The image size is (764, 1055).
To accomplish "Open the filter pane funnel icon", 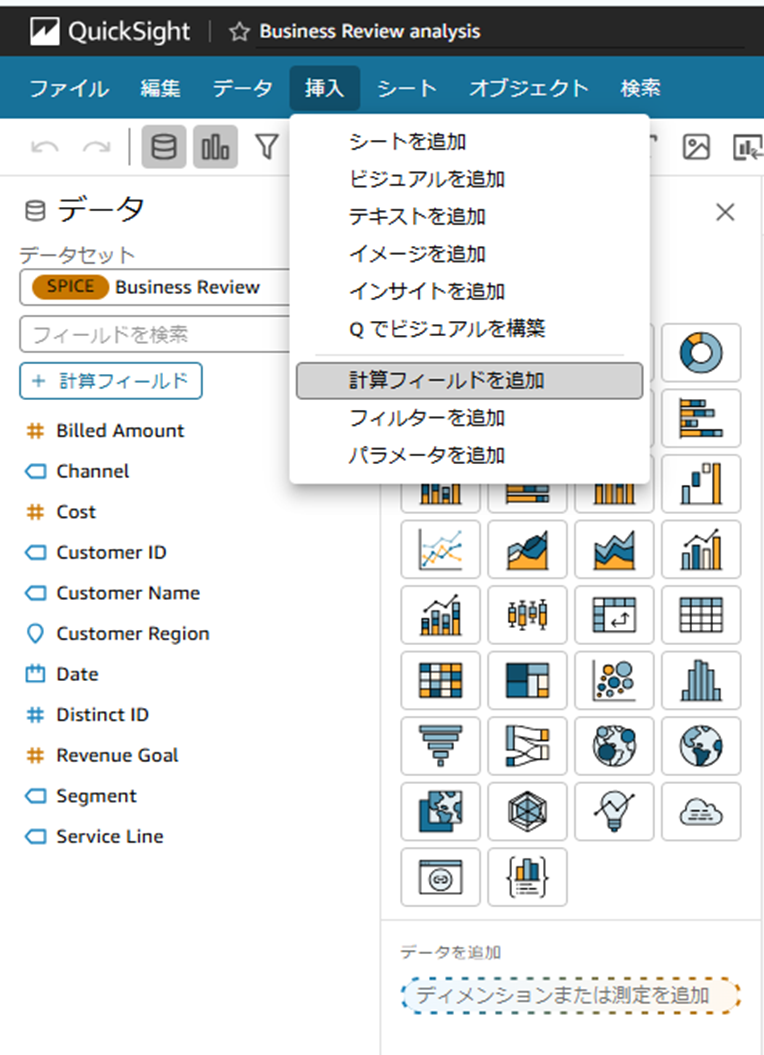I will click(x=267, y=147).
